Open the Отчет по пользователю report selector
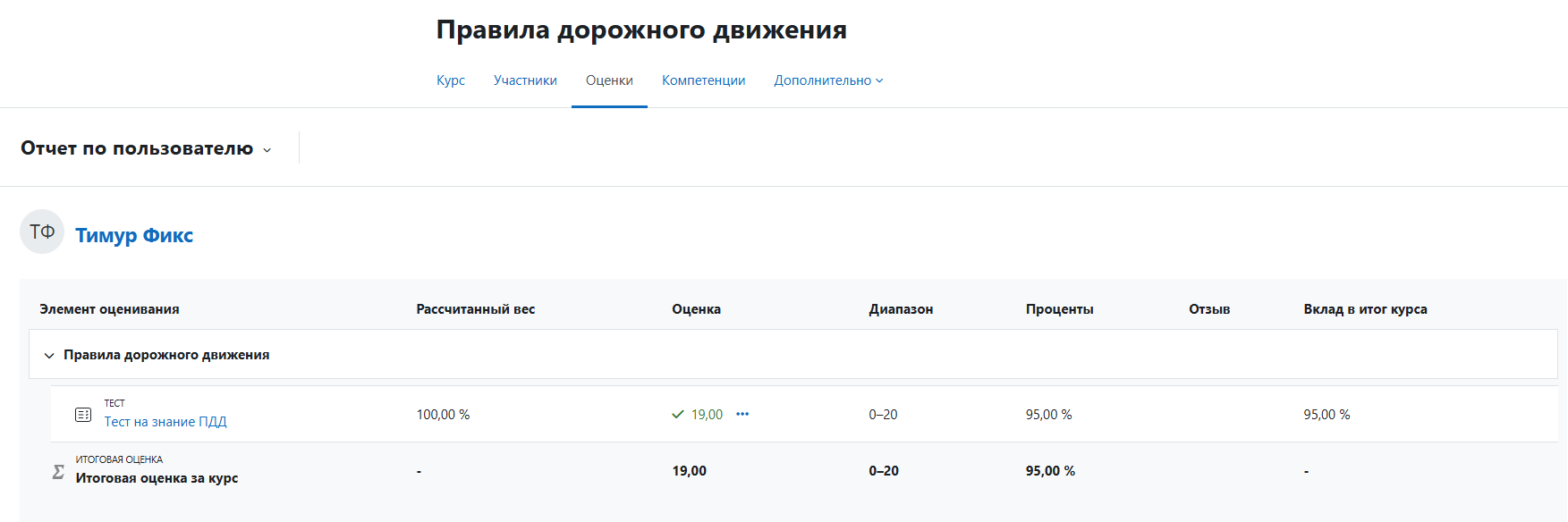Image resolution: width=1568 pixels, height=522 pixels. (146, 148)
